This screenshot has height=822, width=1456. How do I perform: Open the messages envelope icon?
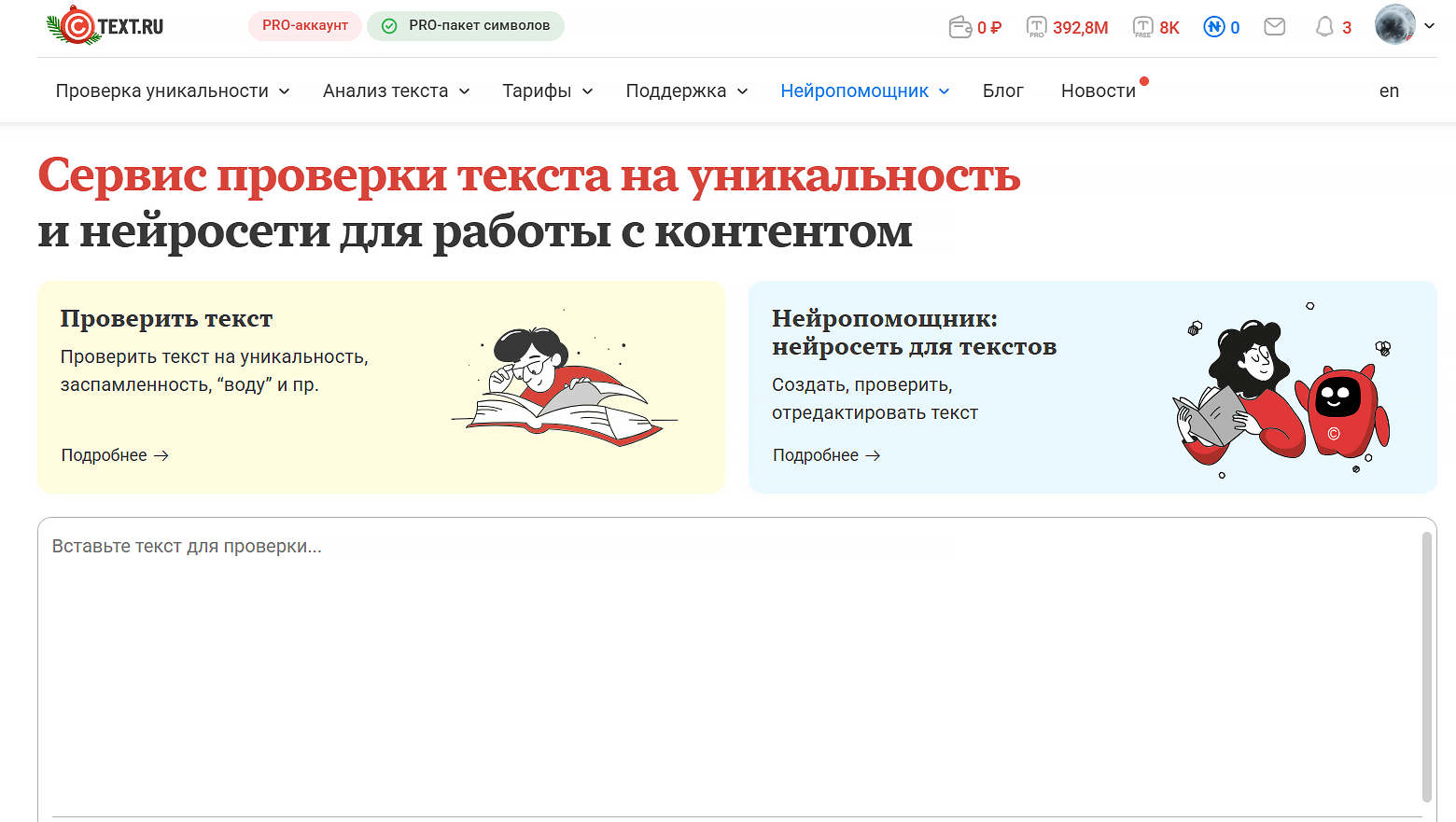click(x=1274, y=26)
